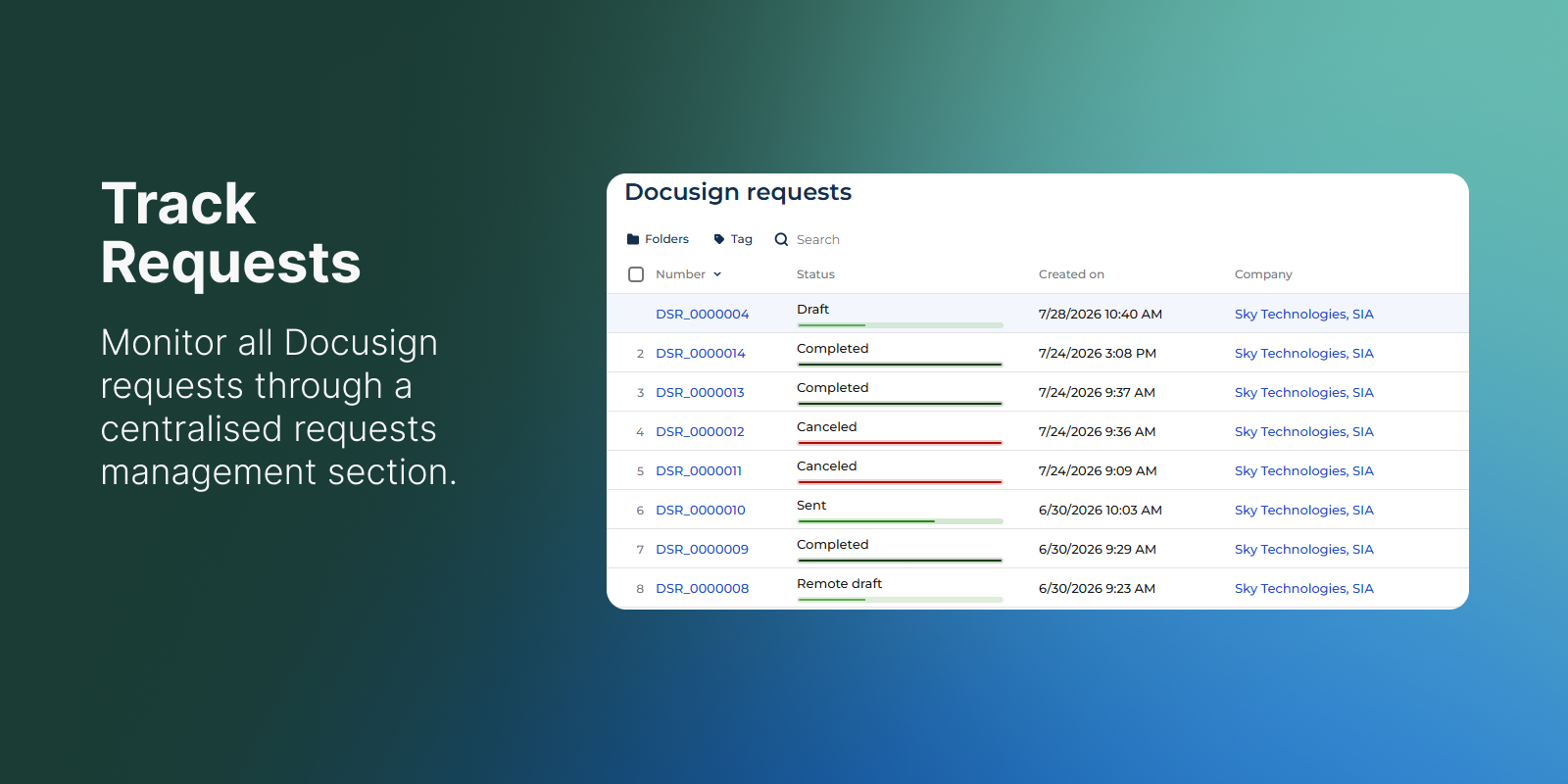Click the Folders icon
The height and width of the screenshot is (784, 1568).
(x=633, y=239)
